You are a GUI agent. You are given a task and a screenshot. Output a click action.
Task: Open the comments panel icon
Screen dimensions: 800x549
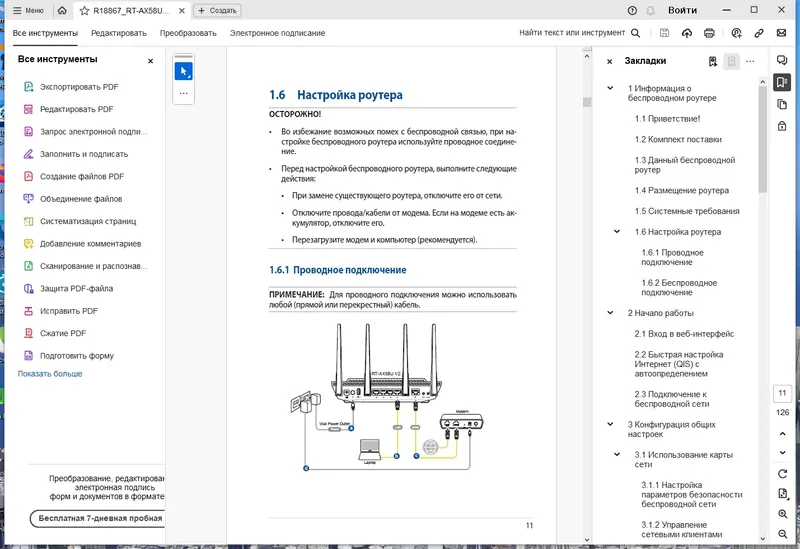[x=782, y=60]
